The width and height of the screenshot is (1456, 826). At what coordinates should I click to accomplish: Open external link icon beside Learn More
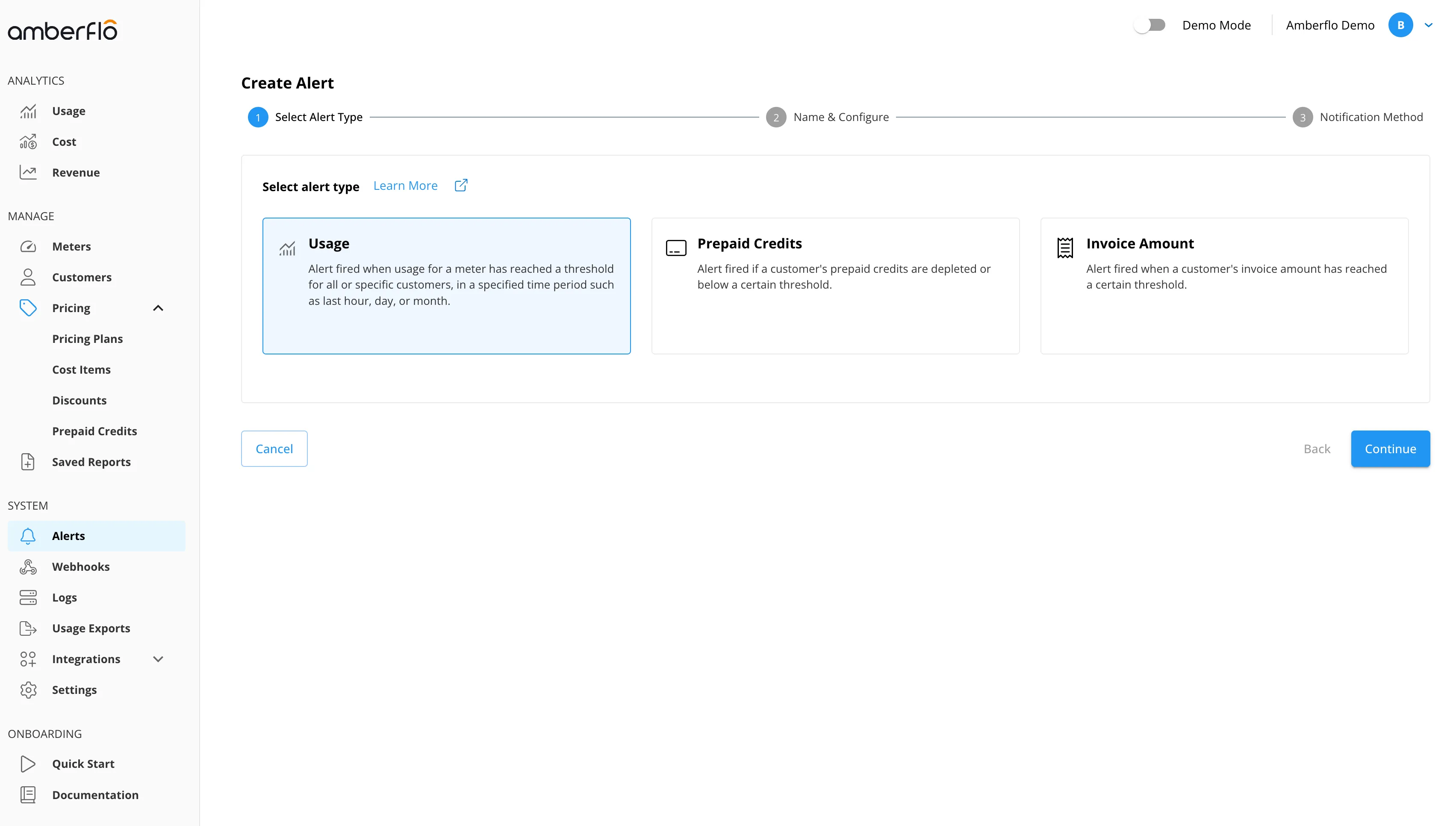pyautogui.click(x=461, y=186)
